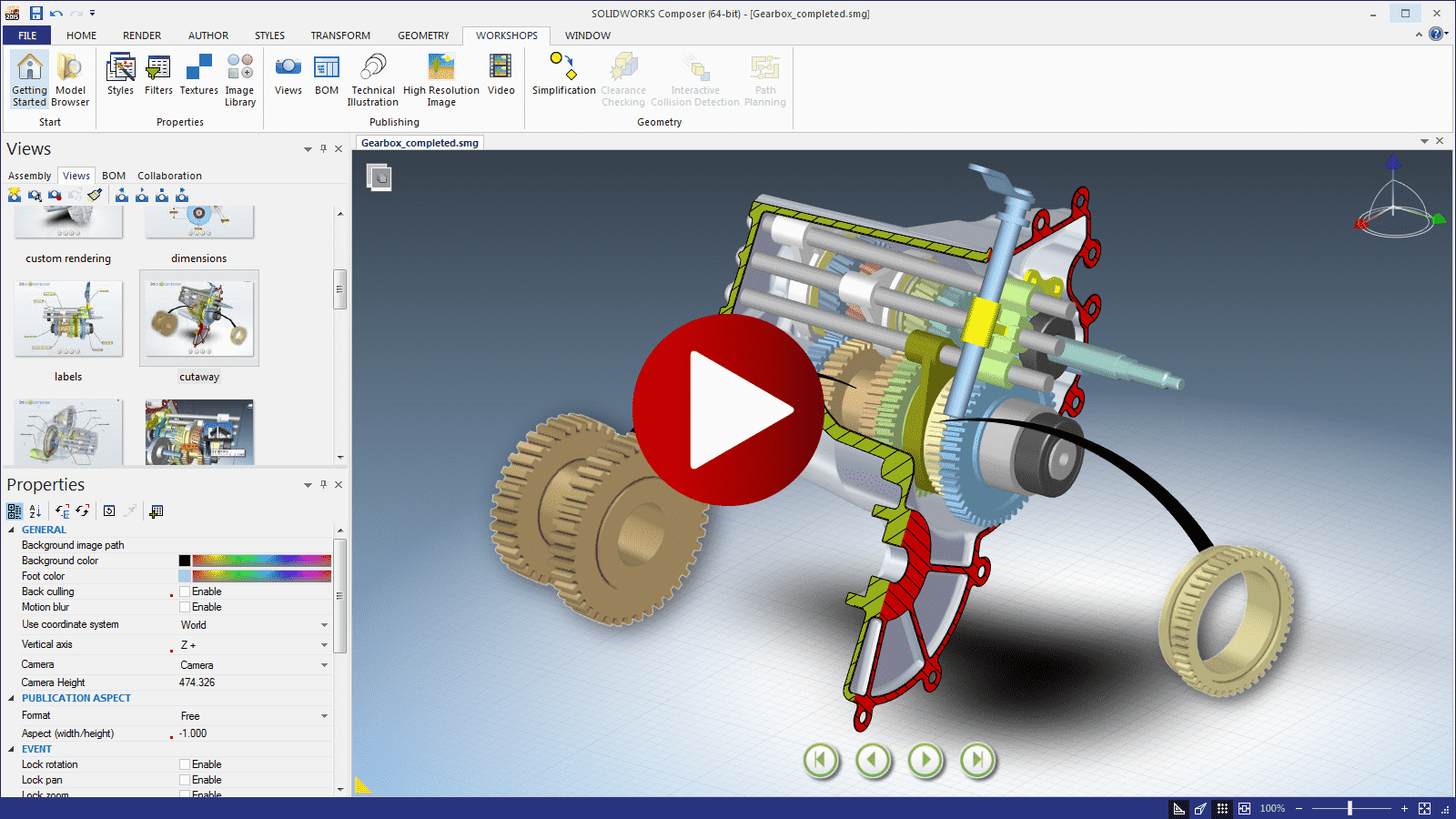Enable Lock pan checkbox
Image resolution: width=1456 pixels, height=819 pixels.
click(x=185, y=780)
